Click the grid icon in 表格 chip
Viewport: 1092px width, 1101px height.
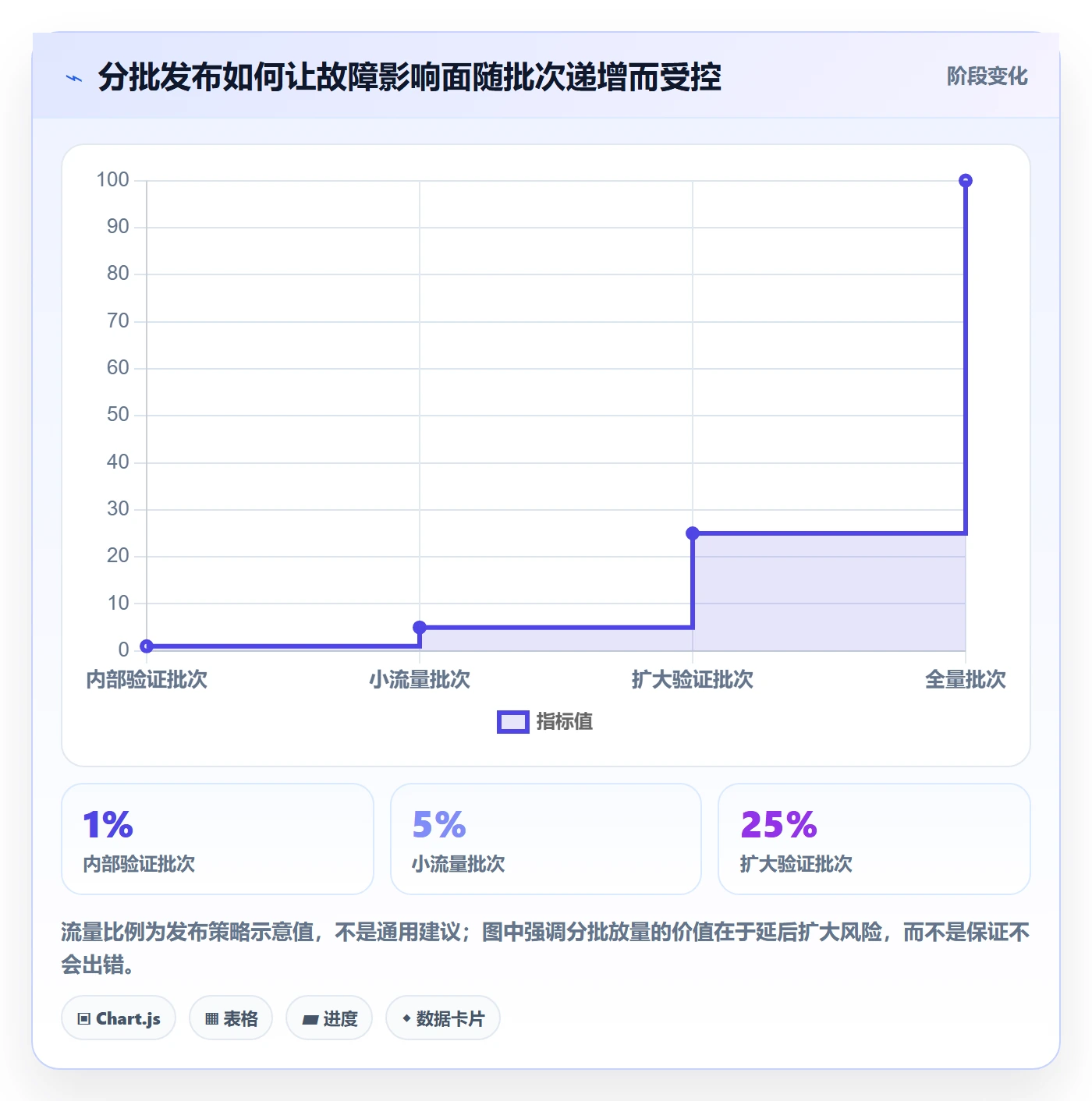(211, 1019)
